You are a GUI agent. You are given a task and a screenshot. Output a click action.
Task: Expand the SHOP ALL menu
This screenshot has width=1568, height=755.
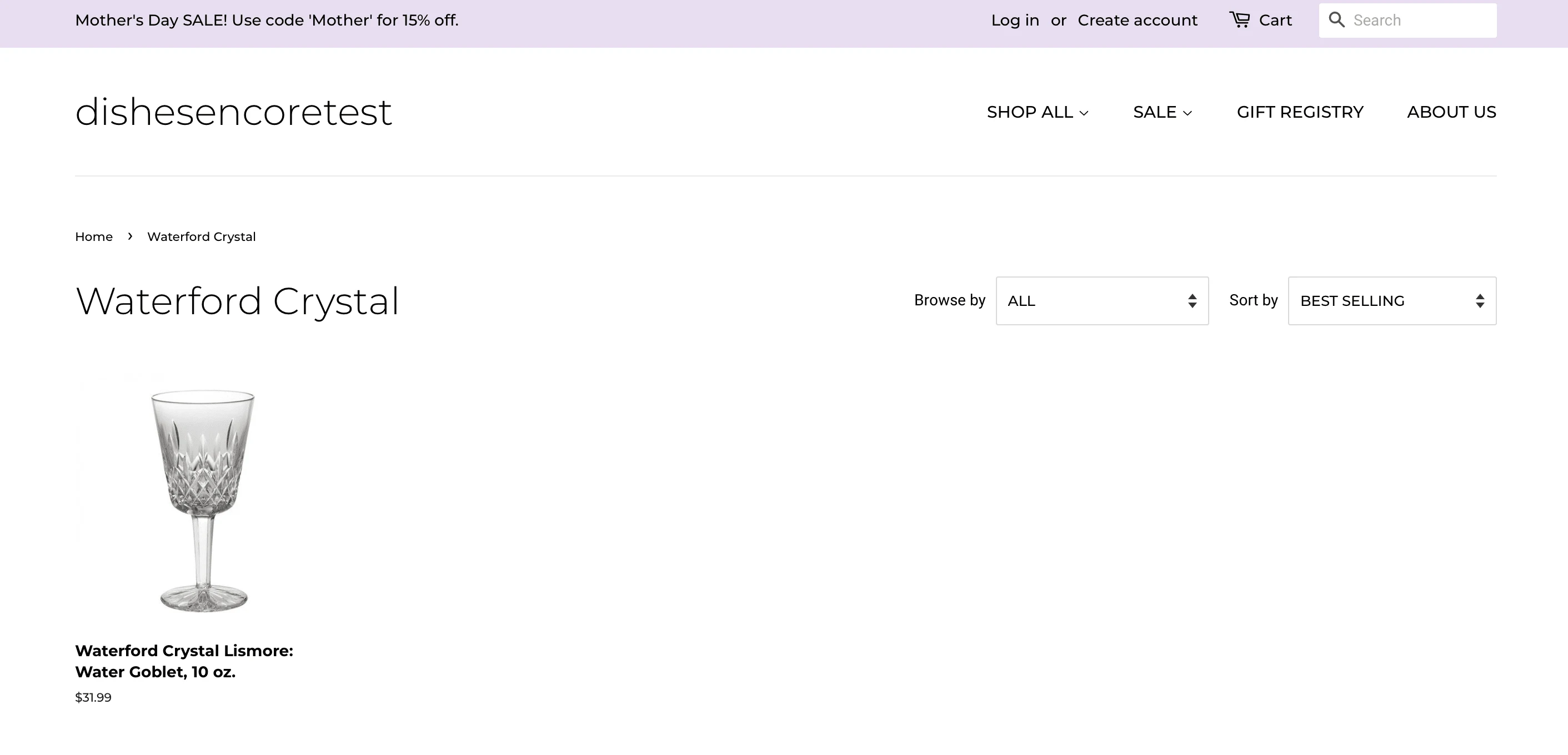(x=1037, y=112)
